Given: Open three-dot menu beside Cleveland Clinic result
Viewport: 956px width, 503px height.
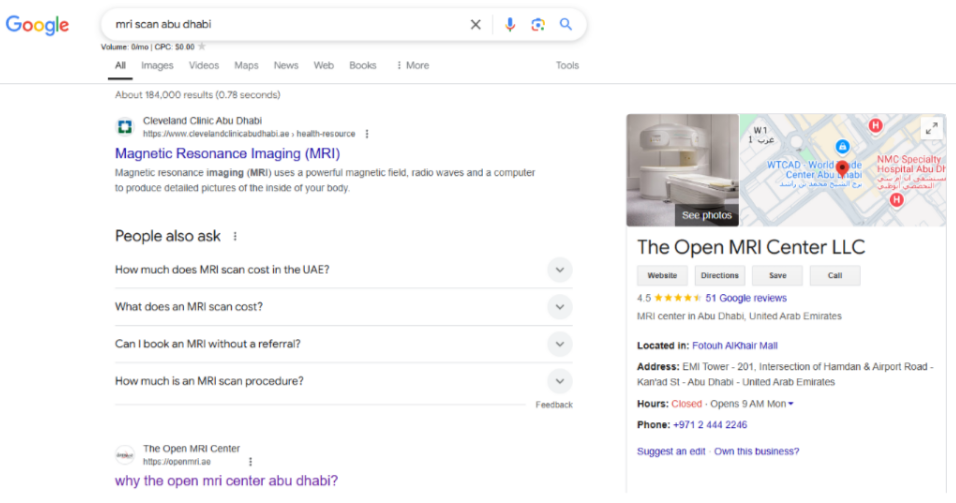Looking at the screenshot, I should tap(367, 134).
